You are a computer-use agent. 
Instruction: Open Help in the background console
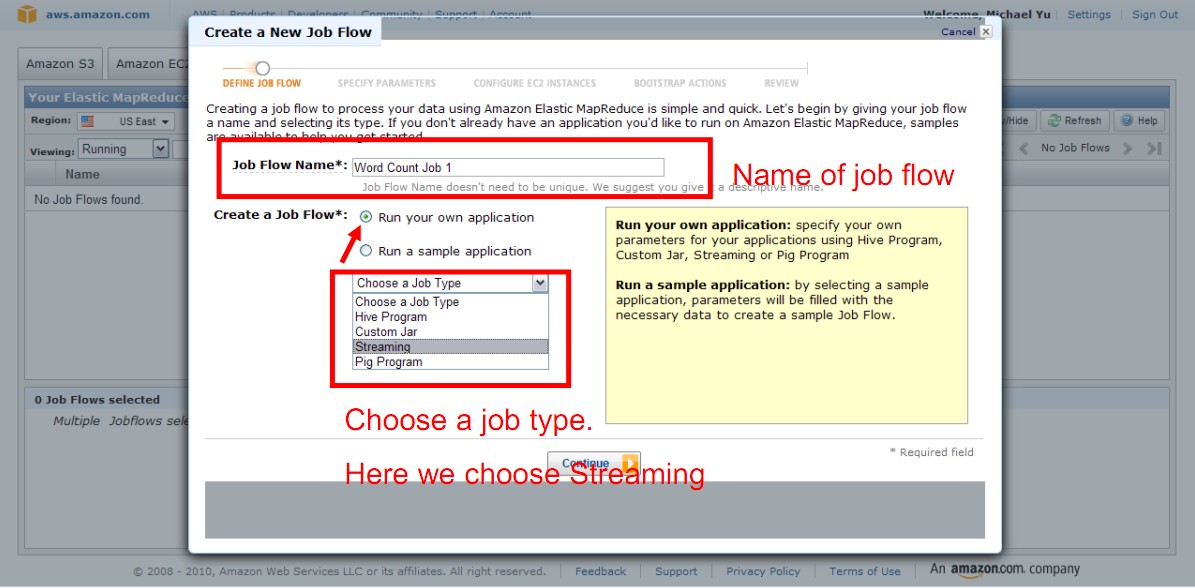point(1139,120)
